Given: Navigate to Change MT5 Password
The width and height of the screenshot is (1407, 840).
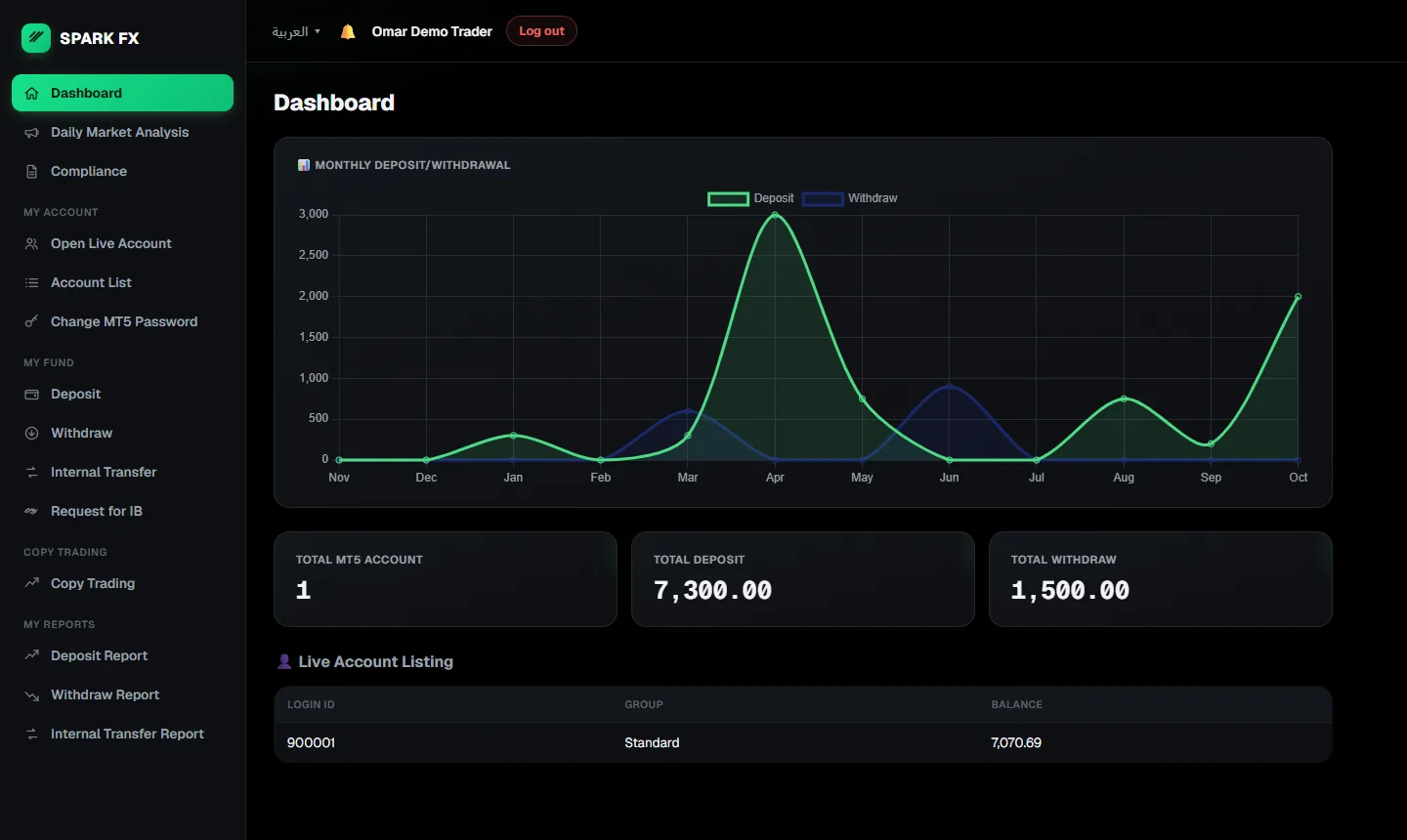Looking at the screenshot, I should click(122, 322).
